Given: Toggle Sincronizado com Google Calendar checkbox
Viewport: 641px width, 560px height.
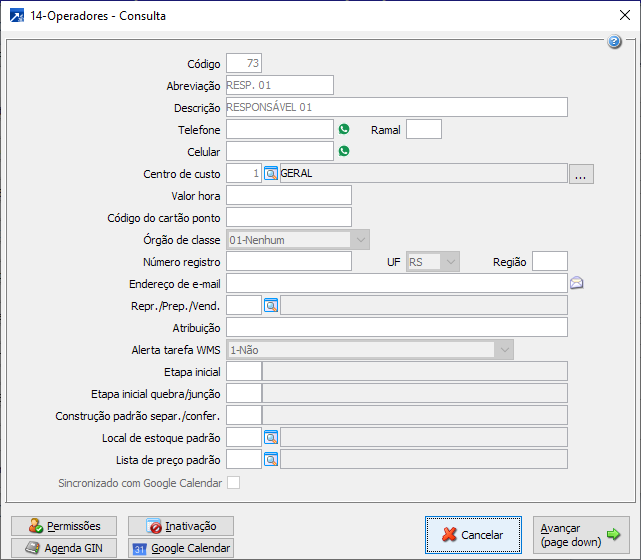Looking at the screenshot, I should click(x=234, y=483).
